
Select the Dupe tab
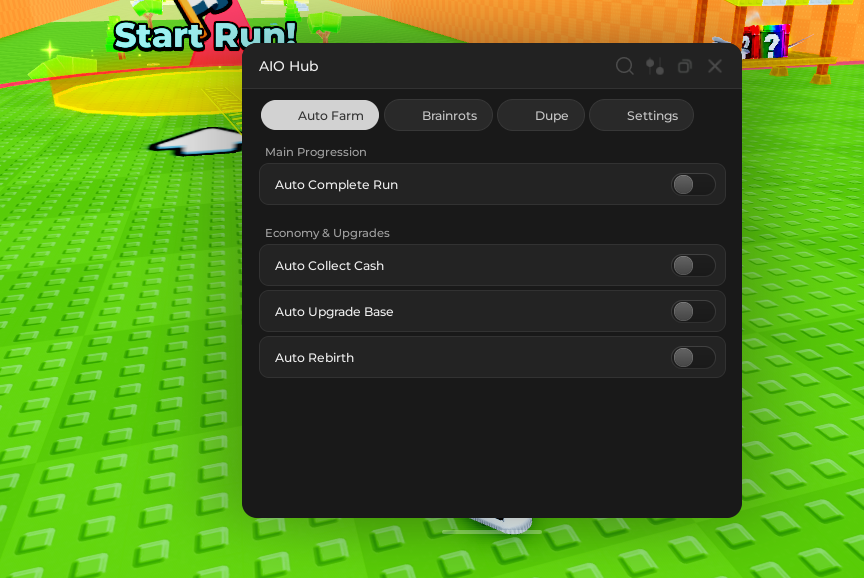click(541, 115)
